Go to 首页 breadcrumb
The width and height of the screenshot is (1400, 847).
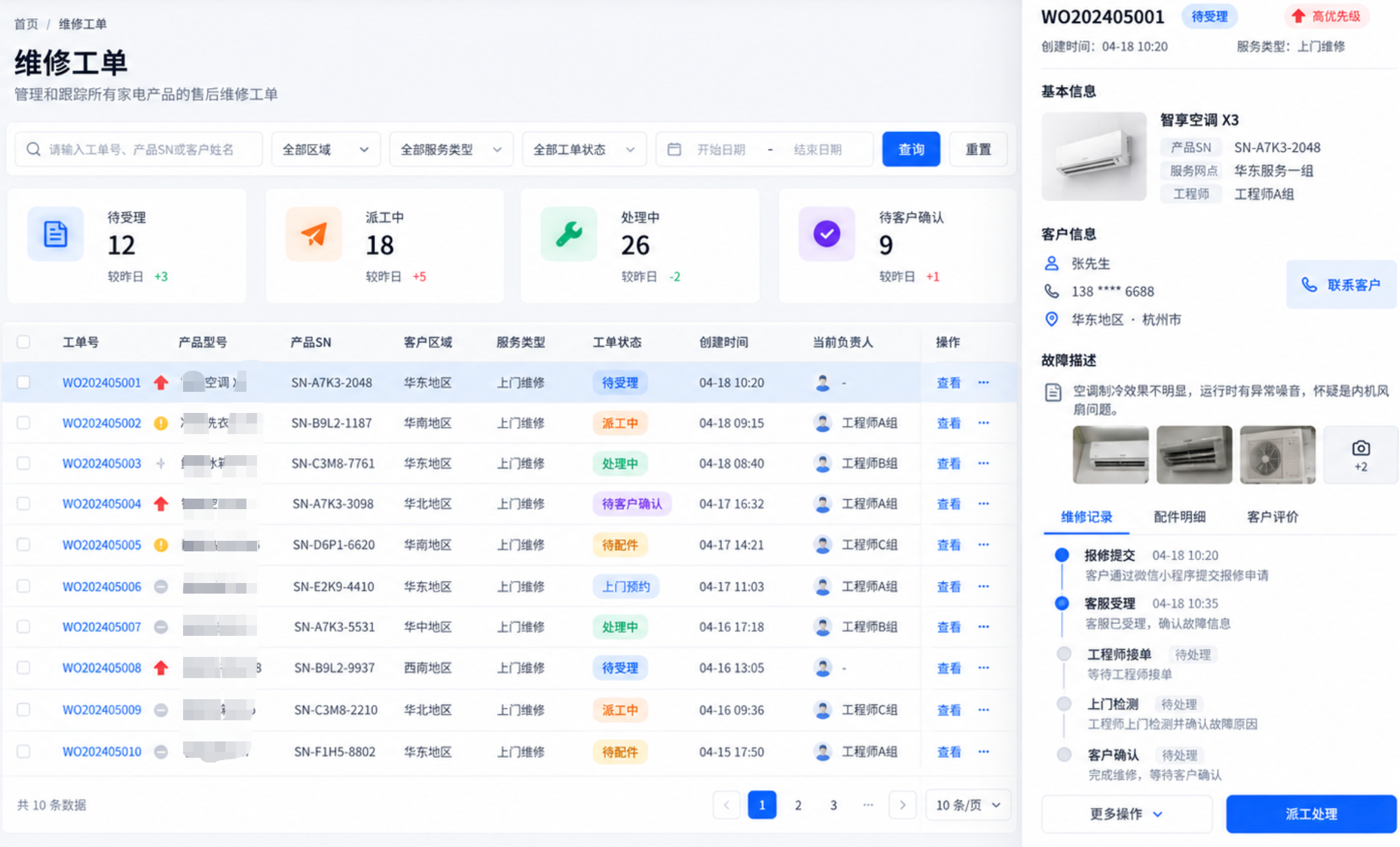coord(26,24)
